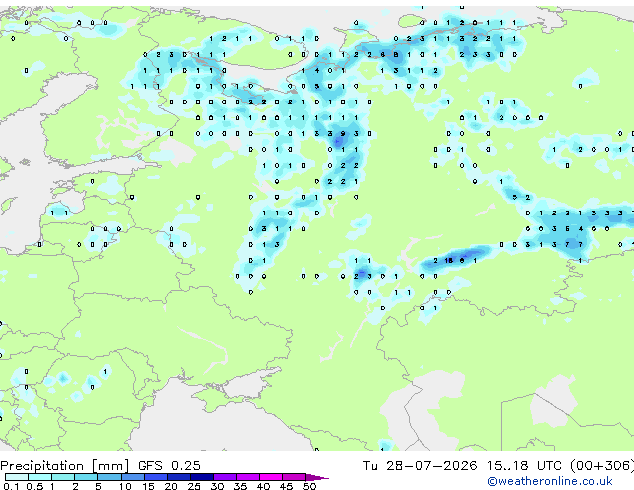
Task: Click the 25 to 30 mm dark blue swatch
Action: click(x=201, y=477)
